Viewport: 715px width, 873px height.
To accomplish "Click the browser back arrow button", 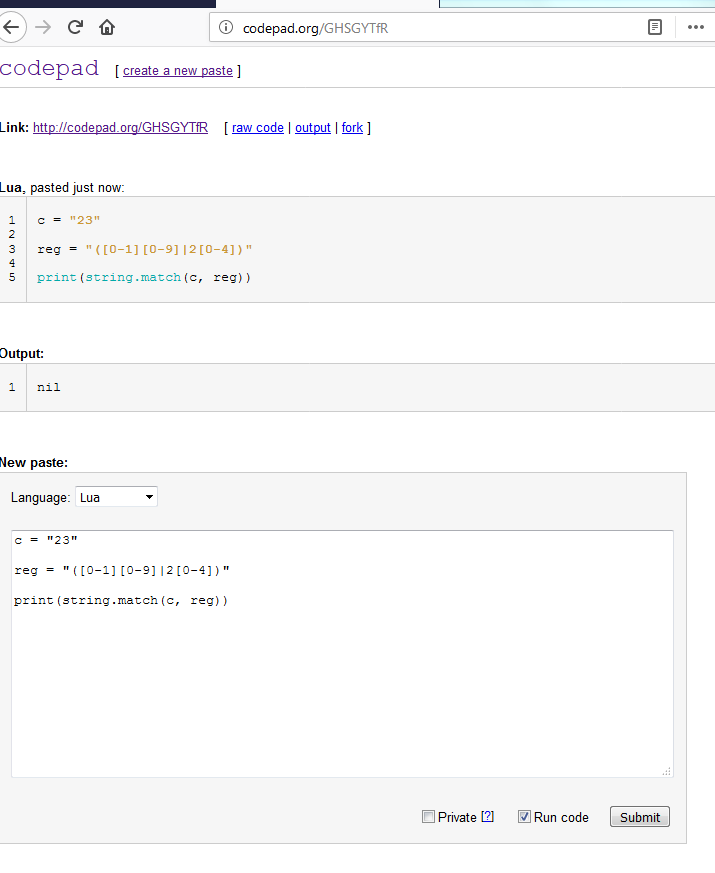I will 11,27.
